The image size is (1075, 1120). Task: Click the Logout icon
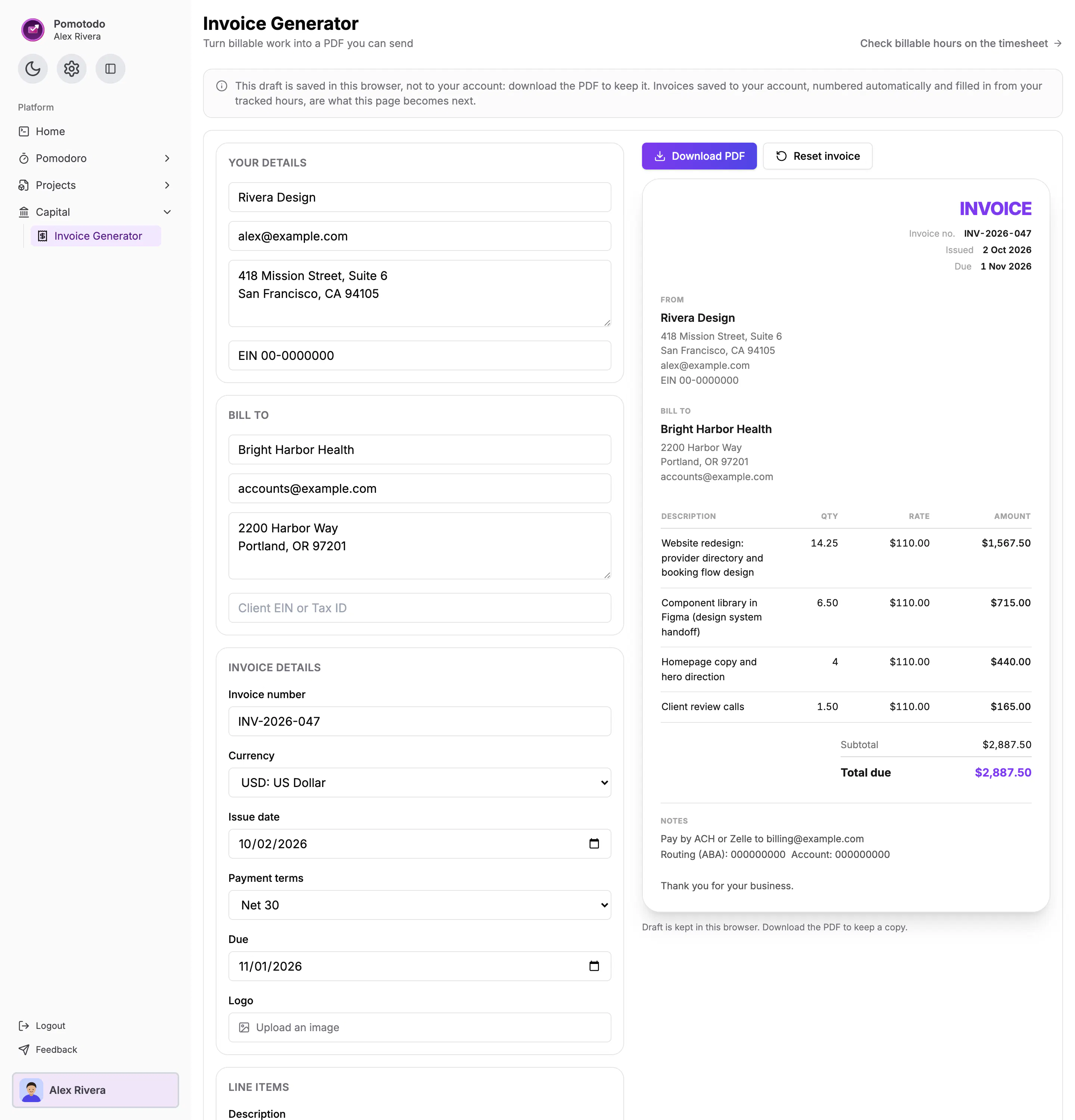[24, 1026]
